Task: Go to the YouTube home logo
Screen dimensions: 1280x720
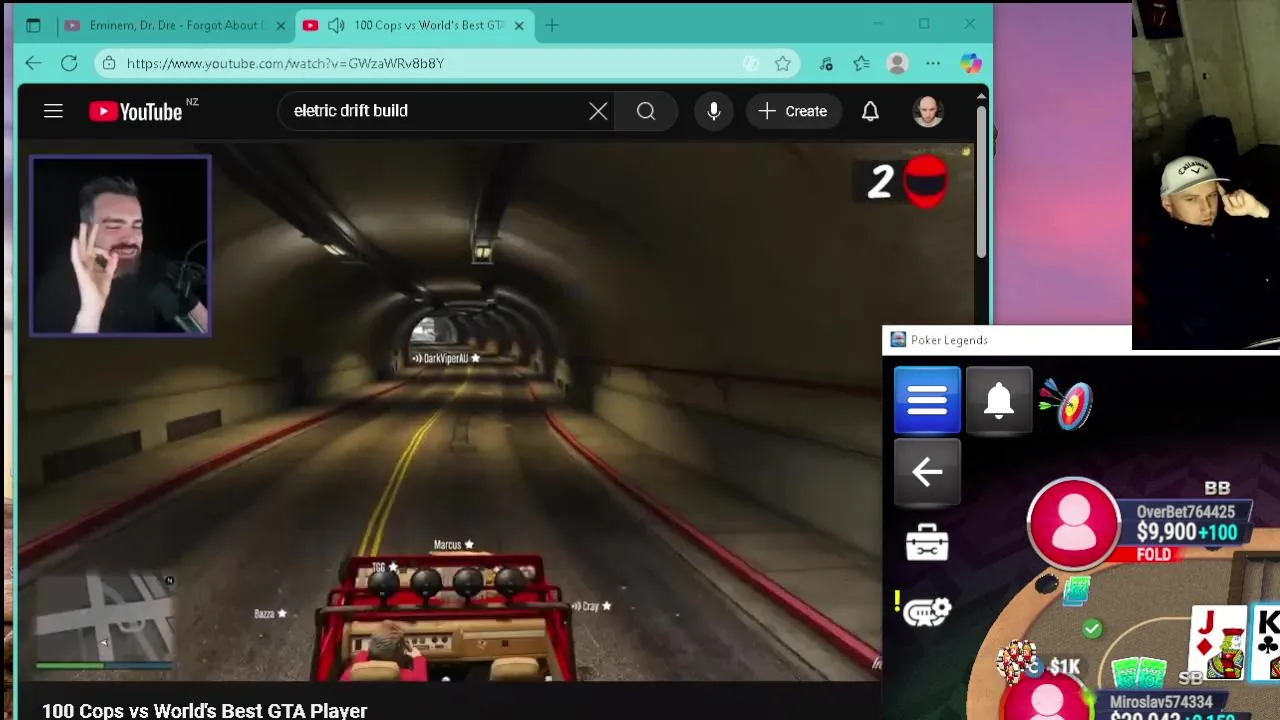Action: coord(135,111)
